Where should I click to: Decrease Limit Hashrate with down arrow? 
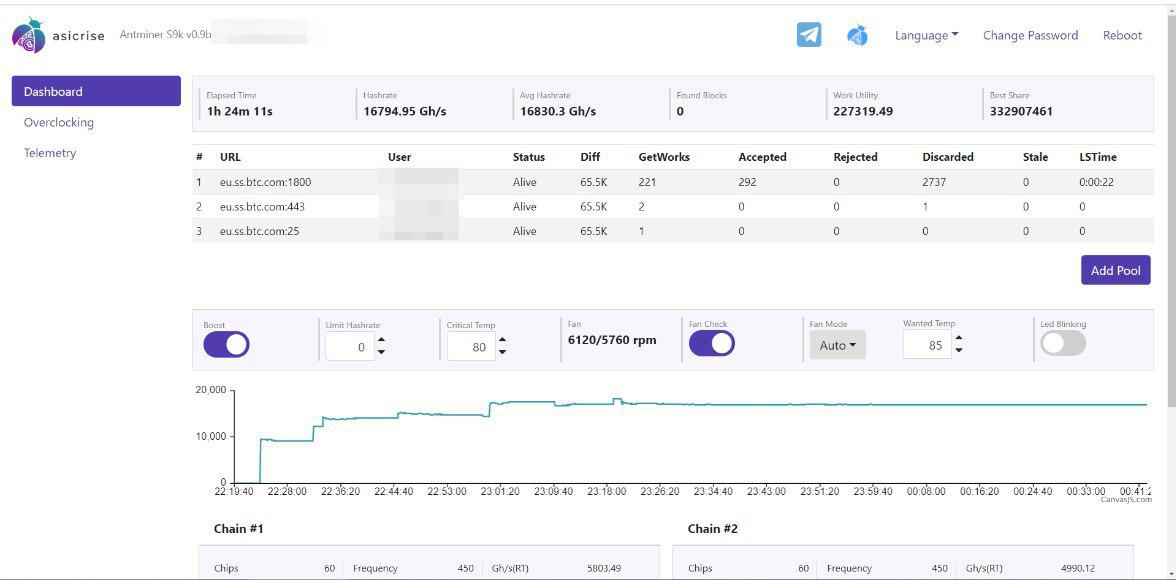click(x=381, y=352)
